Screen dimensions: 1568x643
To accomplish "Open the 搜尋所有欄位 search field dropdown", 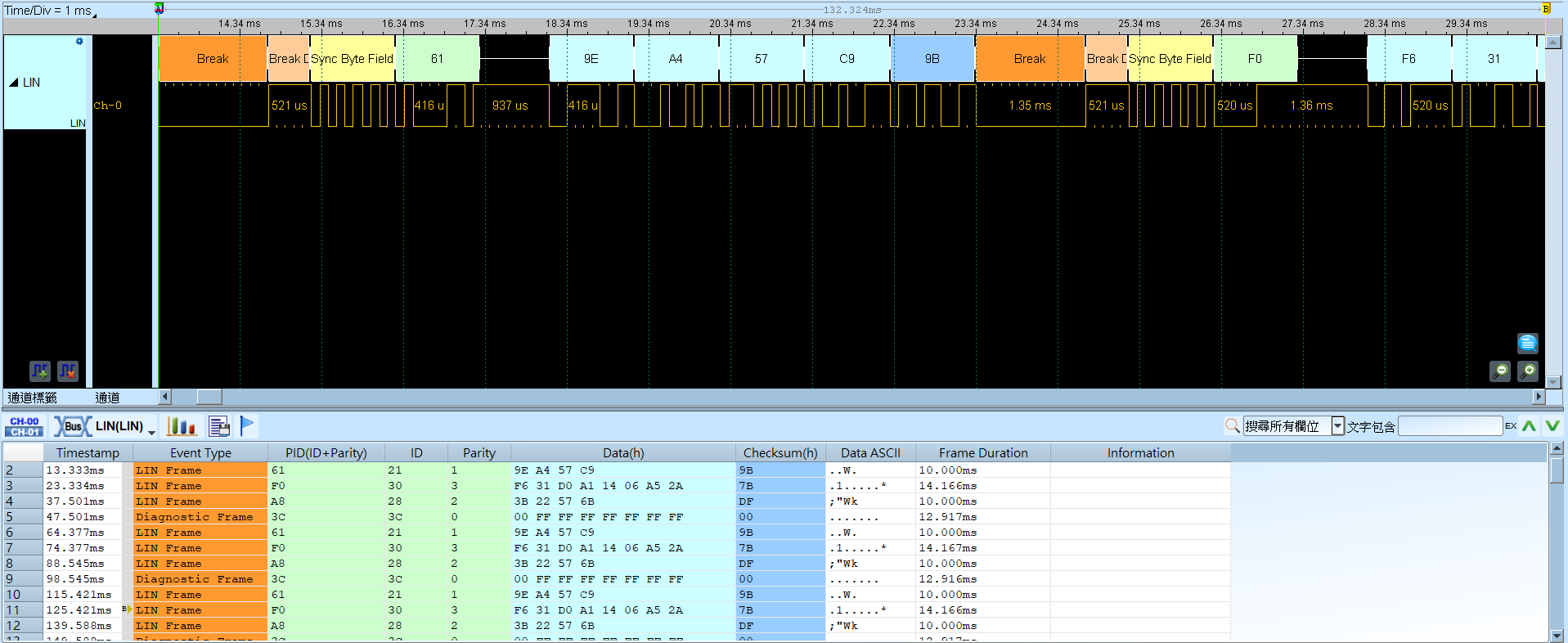I will [1337, 426].
